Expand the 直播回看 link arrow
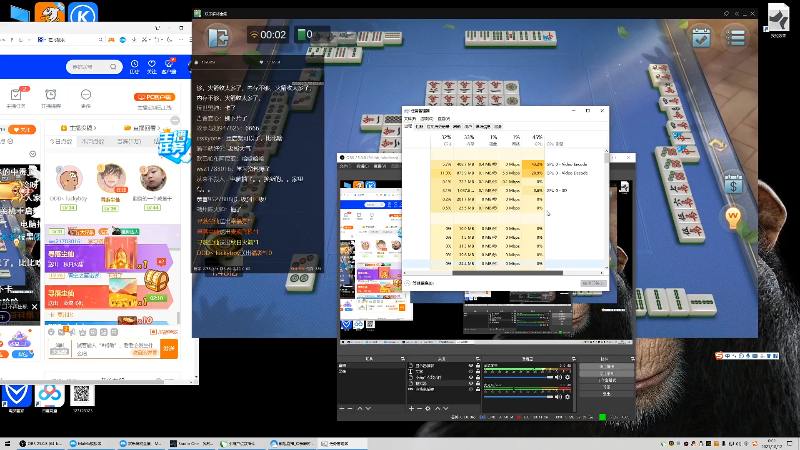Image resolution: width=800 pixels, height=450 pixels. tap(159, 128)
